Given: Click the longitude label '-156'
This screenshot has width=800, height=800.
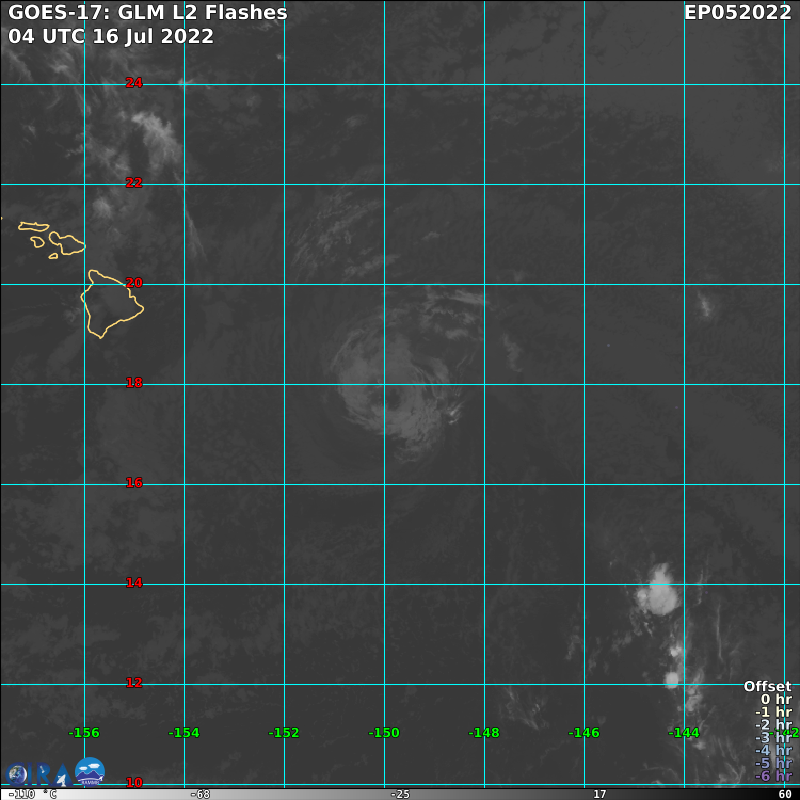Looking at the screenshot, I should [84, 733].
